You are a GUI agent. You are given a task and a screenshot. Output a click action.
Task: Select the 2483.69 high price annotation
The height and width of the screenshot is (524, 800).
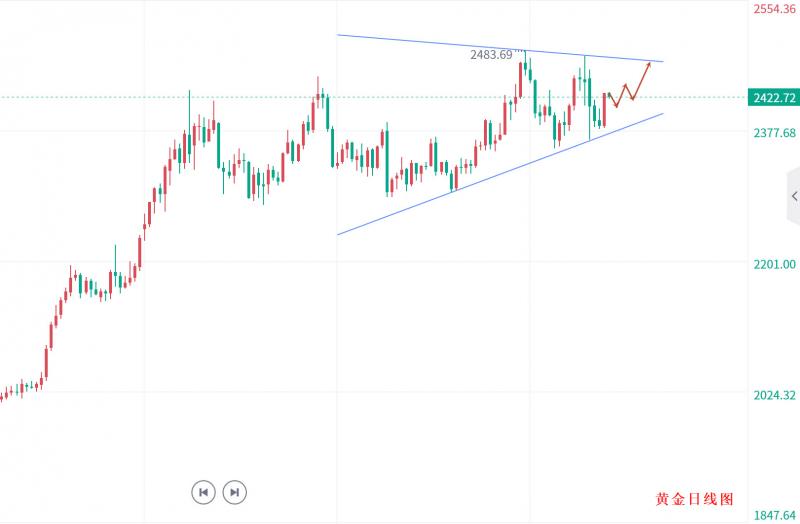point(491,54)
